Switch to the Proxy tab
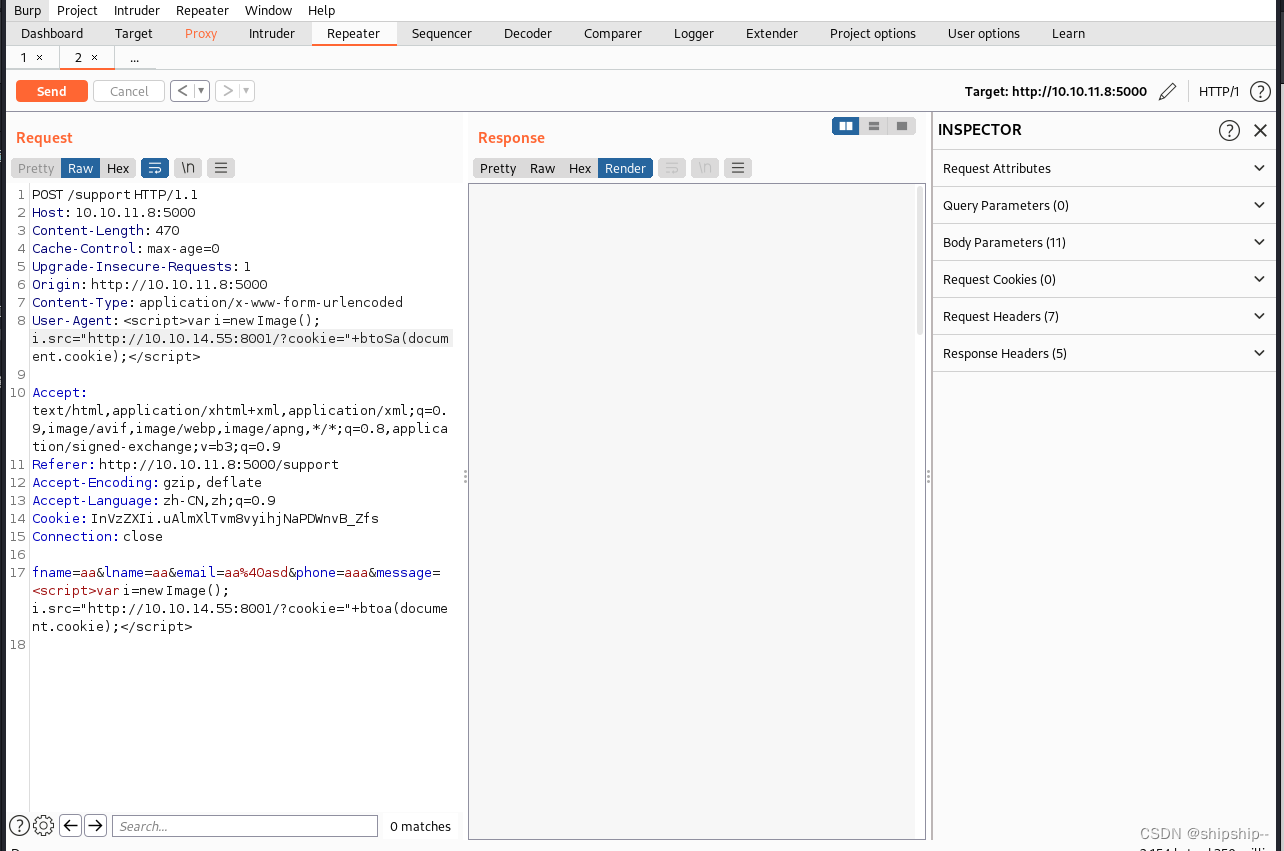 (201, 33)
